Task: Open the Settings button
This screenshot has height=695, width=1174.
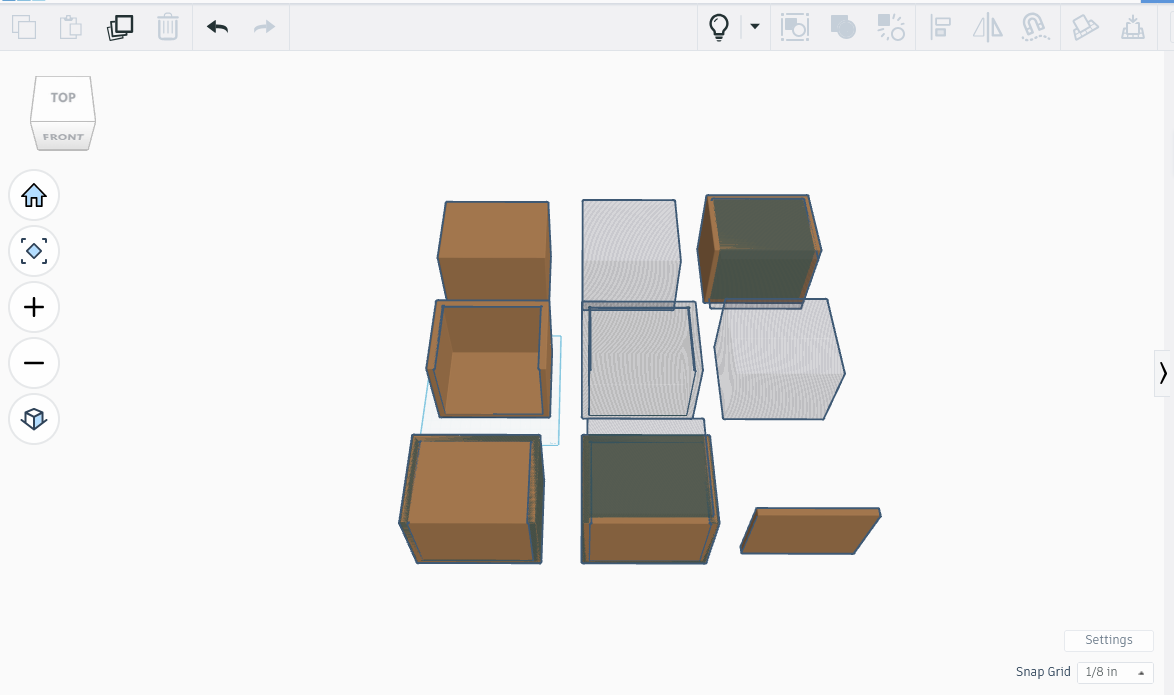Action: coord(1108,640)
